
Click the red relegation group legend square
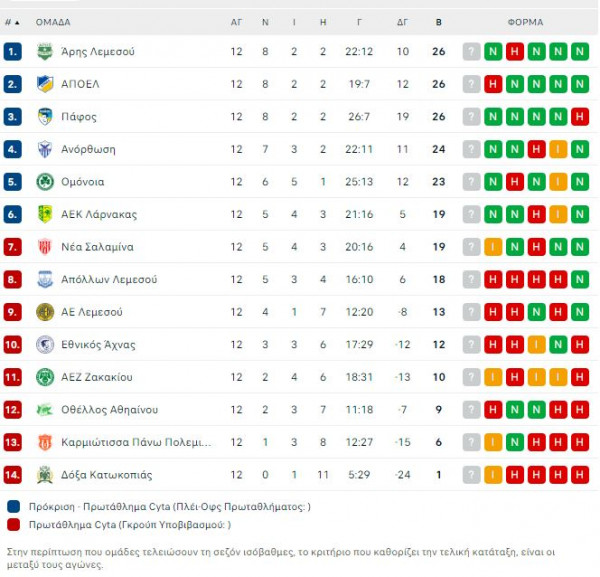pyautogui.click(x=13, y=525)
